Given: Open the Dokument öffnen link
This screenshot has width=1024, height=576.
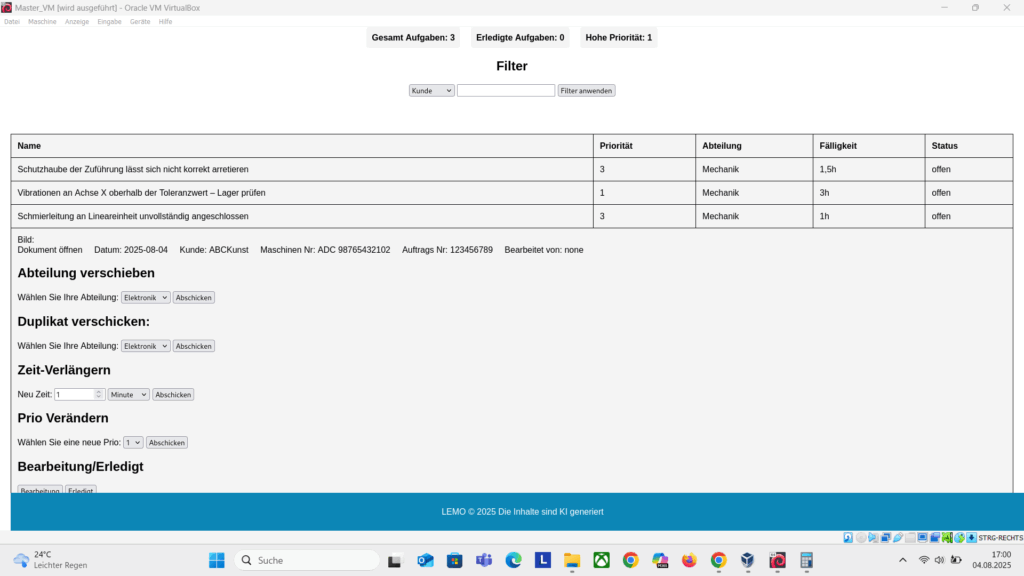Looking at the screenshot, I should (50, 250).
